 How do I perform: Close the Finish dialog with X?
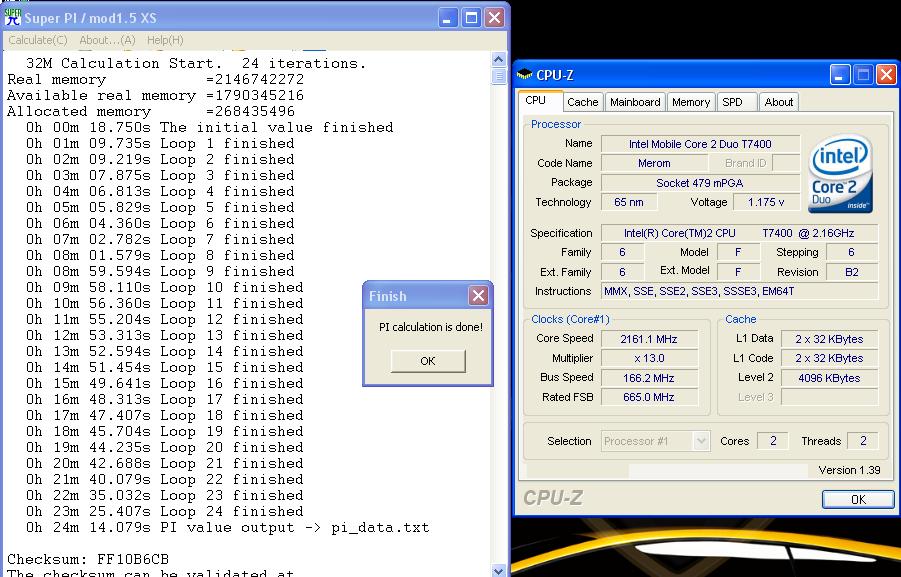coord(478,295)
